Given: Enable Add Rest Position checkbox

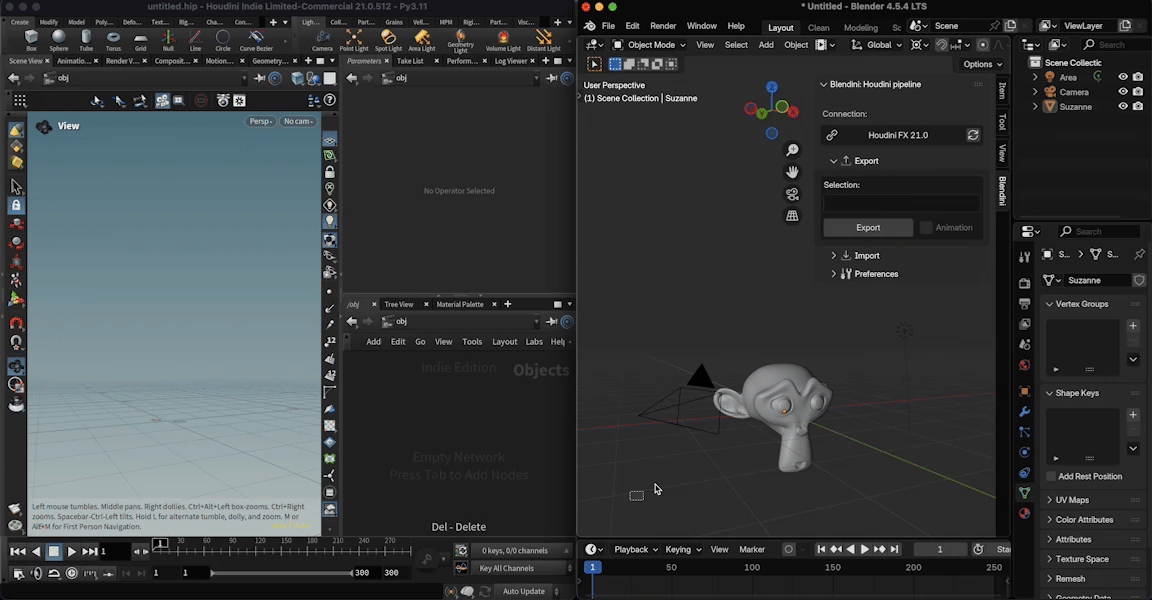Looking at the screenshot, I should [x=1051, y=477].
